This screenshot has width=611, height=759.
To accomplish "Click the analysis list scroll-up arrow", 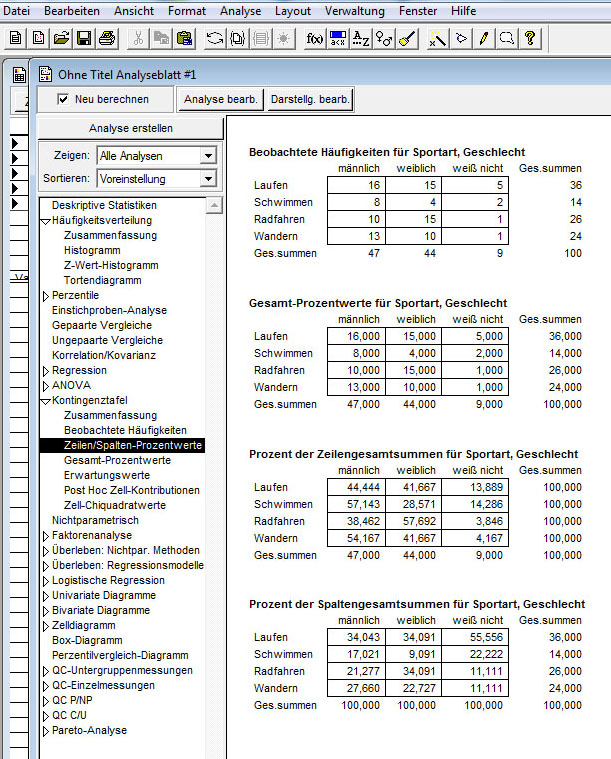I will [214, 206].
